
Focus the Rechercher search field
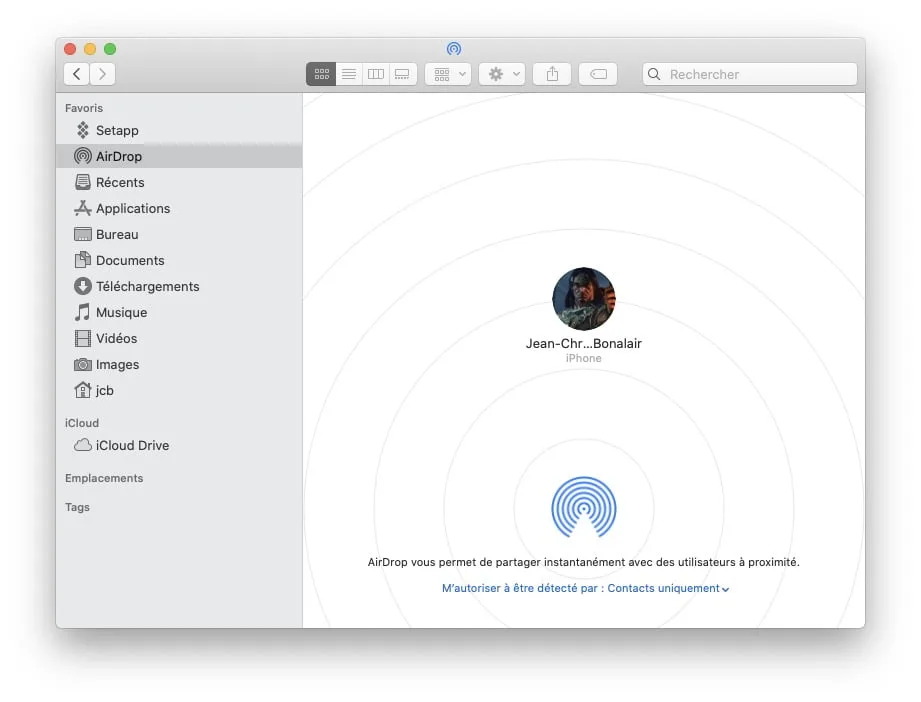pos(750,74)
